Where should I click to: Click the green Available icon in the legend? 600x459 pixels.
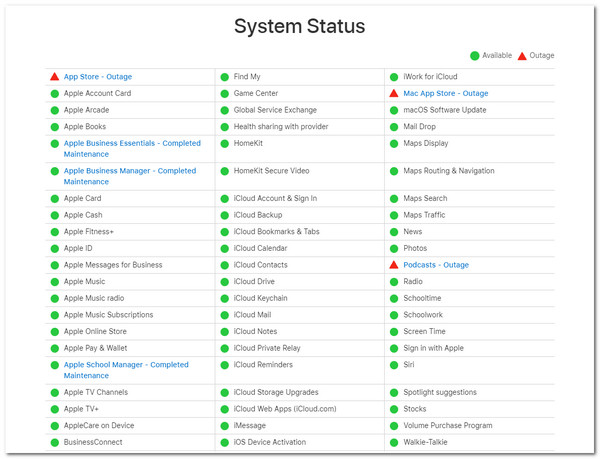pos(474,56)
